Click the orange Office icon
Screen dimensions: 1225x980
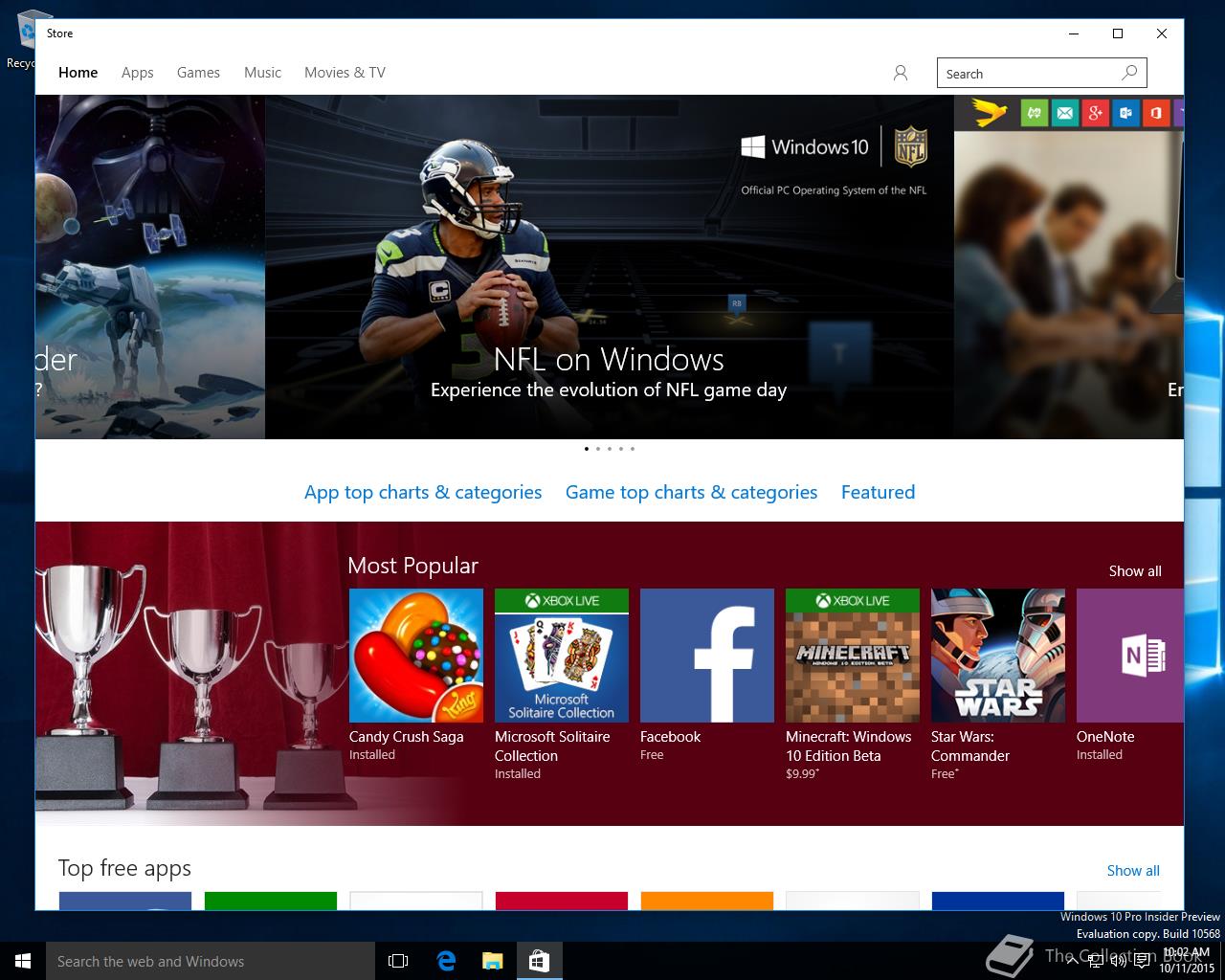1156,113
